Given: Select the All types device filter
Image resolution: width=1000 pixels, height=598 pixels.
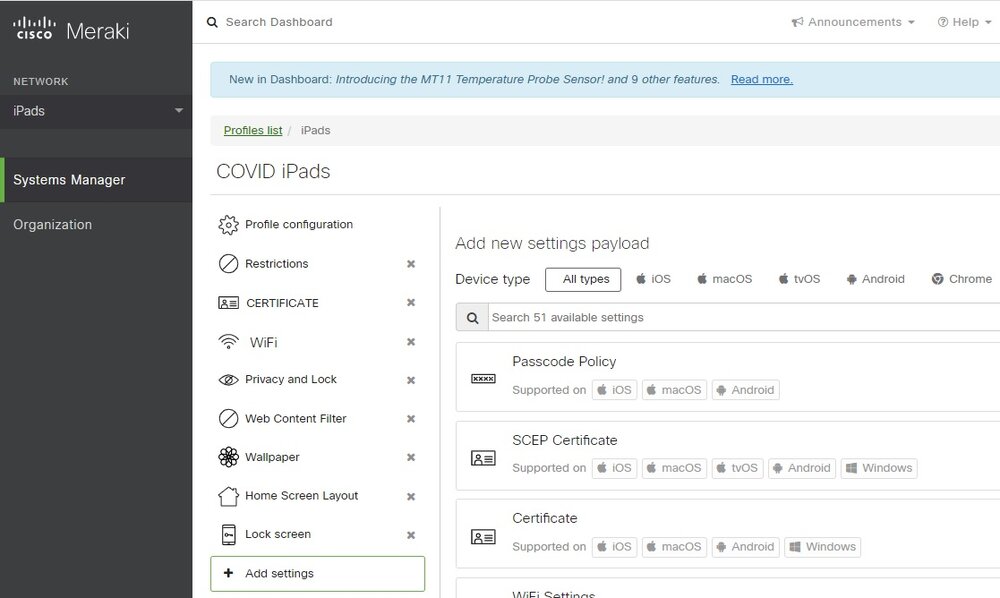Looking at the screenshot, I should [x=583, y=279].
